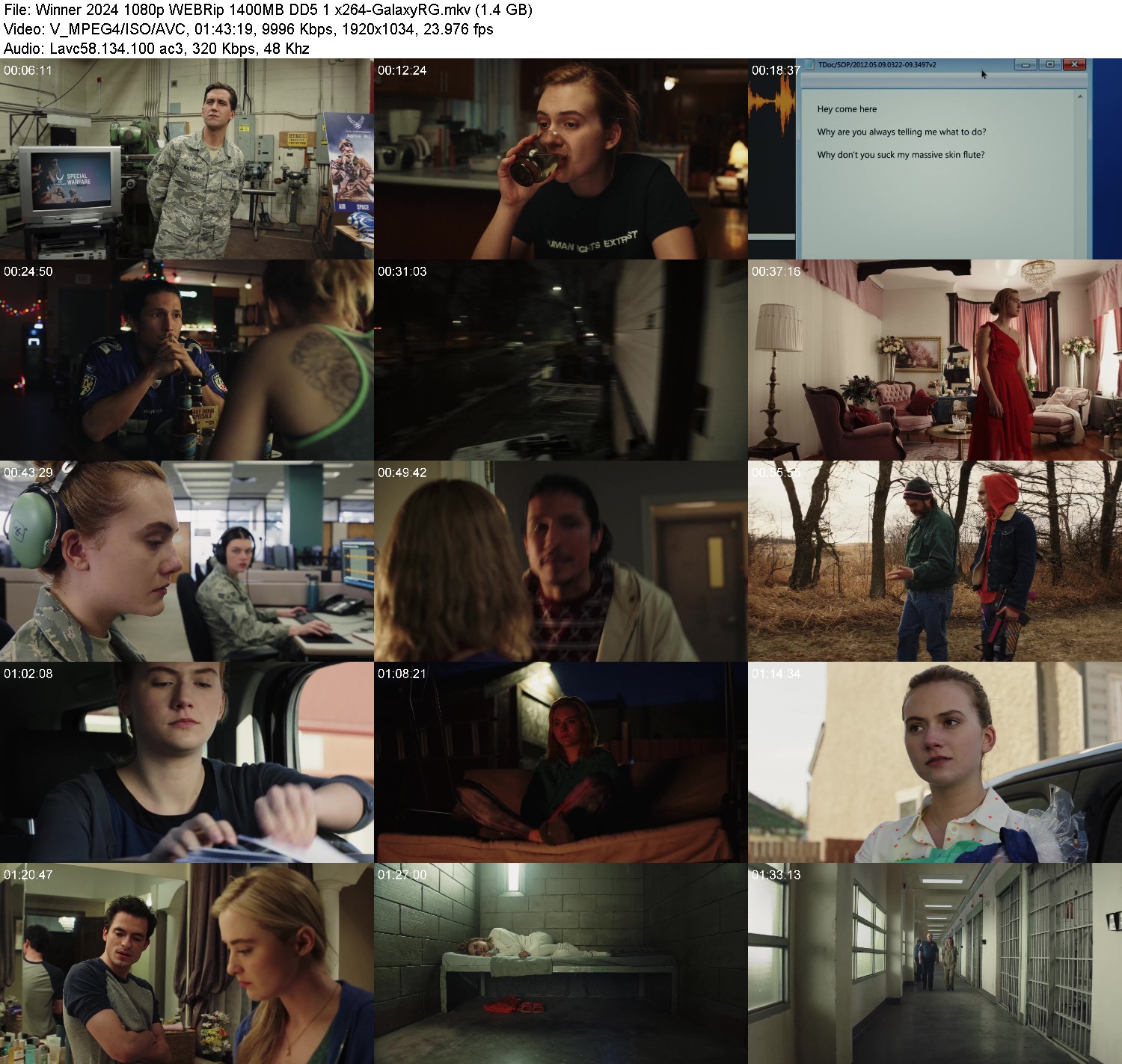Click the orange audio waveform graphic
The image size is (1122, 1064).
[x=771, y=102]
